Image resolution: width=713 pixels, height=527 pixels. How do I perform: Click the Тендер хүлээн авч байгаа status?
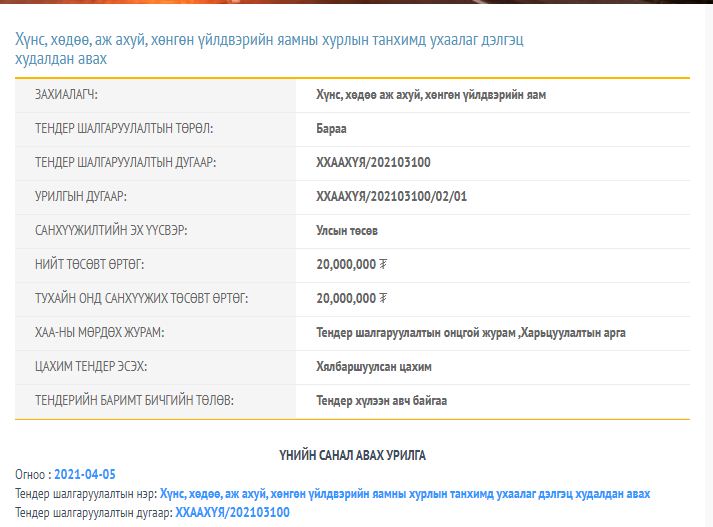[381, 400]
